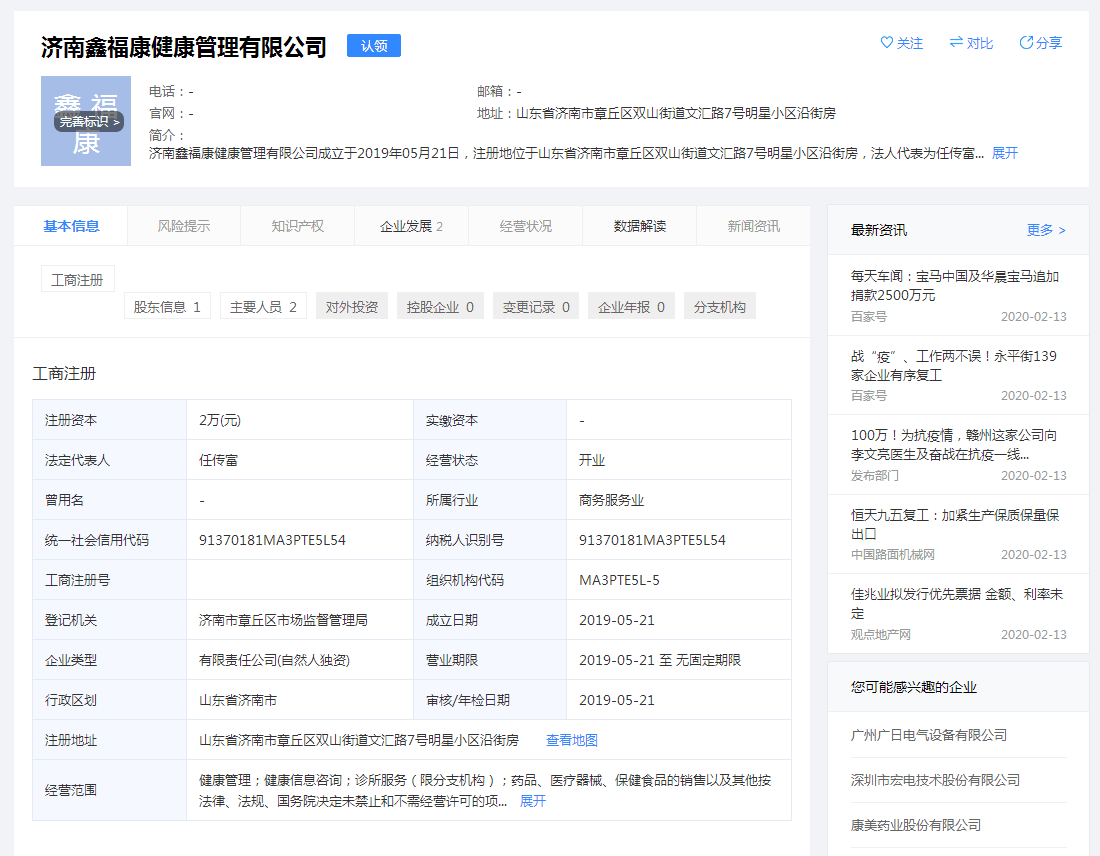Click 所属行业 value 商务服务业
Image resolution: width=1100 pixels, height=856 pixels.
pos(611,500)
